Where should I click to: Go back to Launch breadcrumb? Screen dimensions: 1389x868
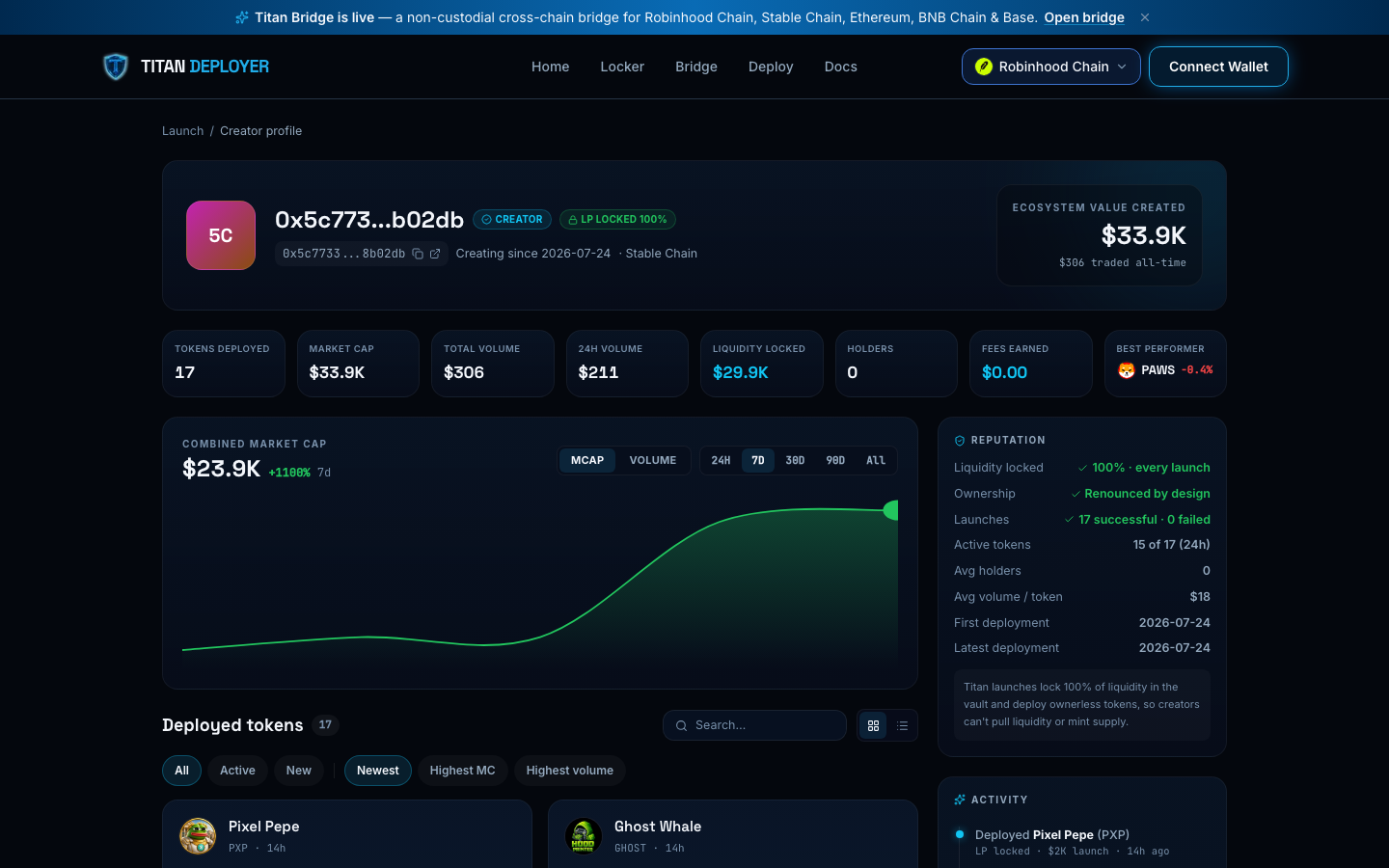click(x=182, y=131)
